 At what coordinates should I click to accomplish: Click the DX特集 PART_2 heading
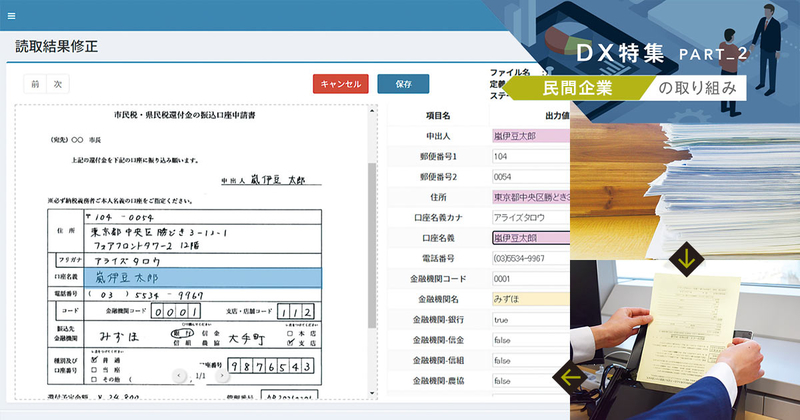pos(662,53)
